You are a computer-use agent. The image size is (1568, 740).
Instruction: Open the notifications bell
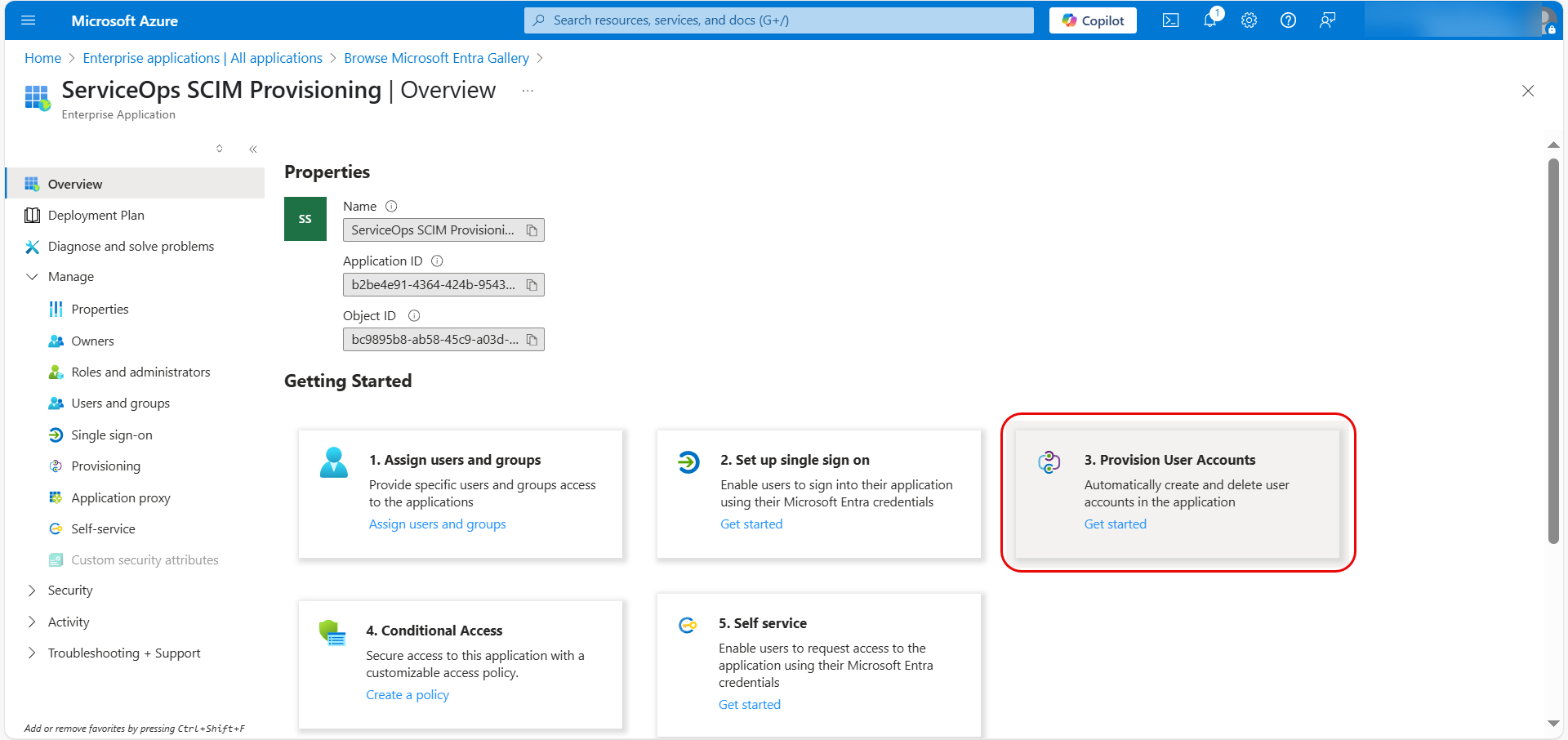click(x=1209, y=20)
